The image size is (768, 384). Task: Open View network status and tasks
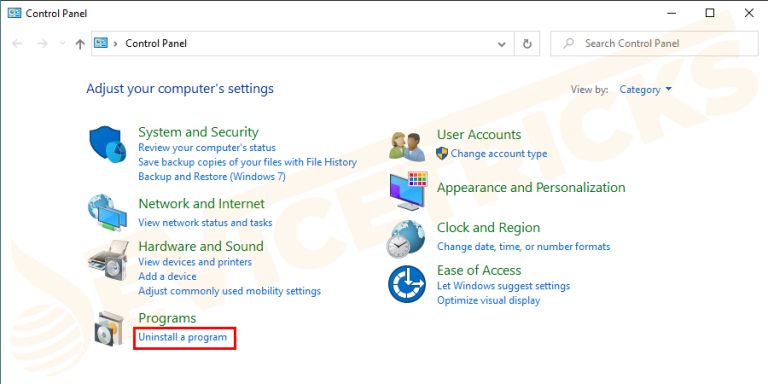click(205, 222)
